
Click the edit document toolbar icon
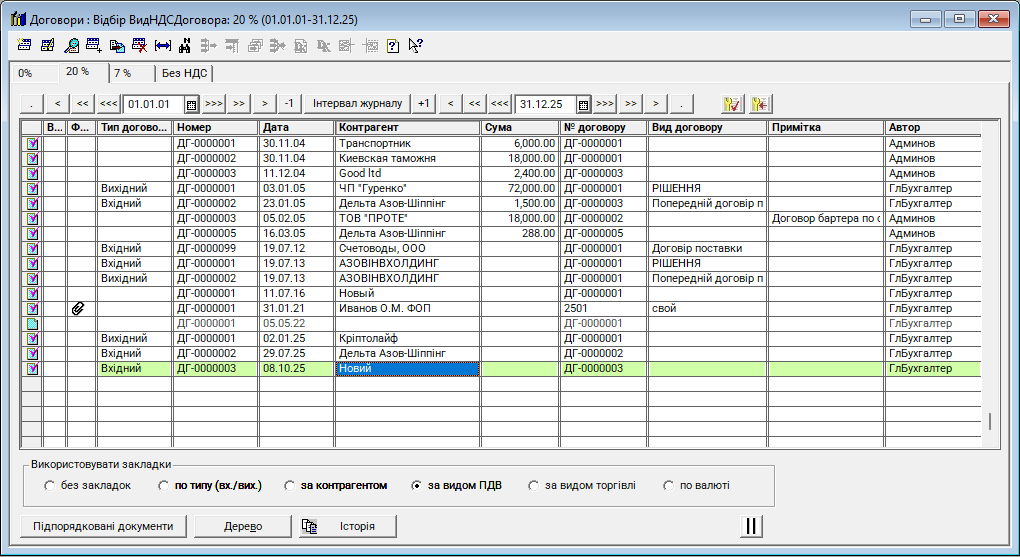click(48, 45)
